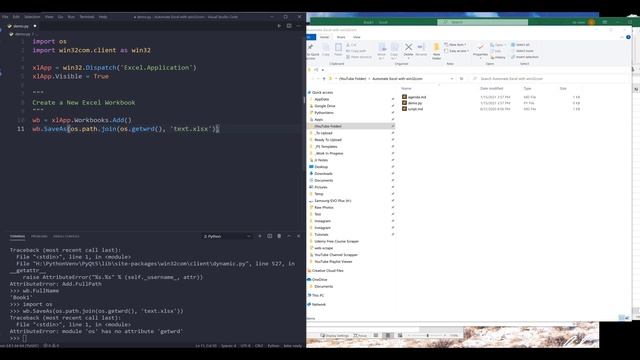Click the New folder icon in Explorer ribbon
Image resolution: width=640 pixels, height=360 pixels.
[x=436, y=51]
